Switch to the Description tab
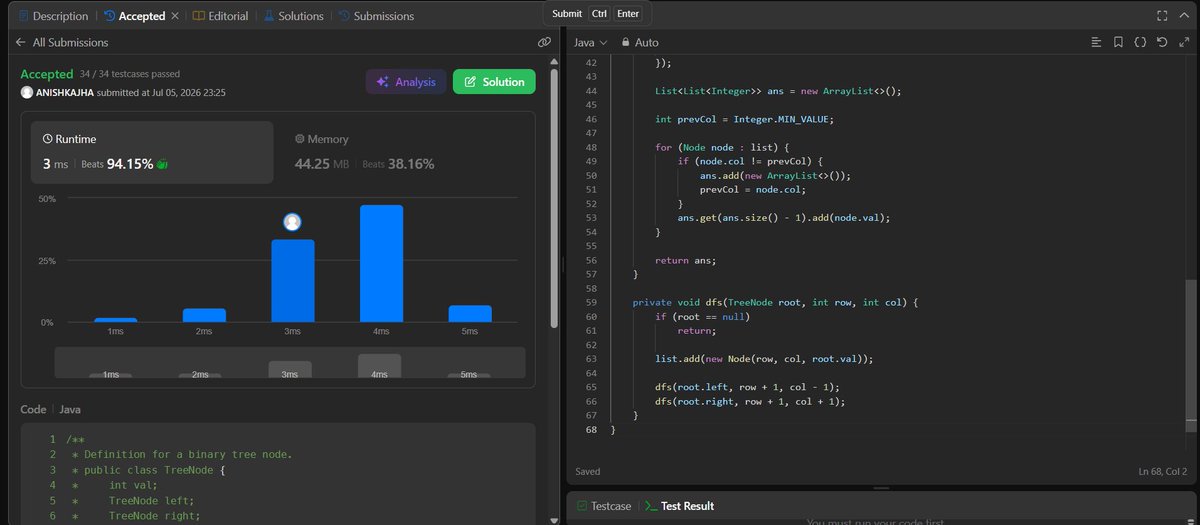This screenshot has width=1200, height=525. coord(52,16)
